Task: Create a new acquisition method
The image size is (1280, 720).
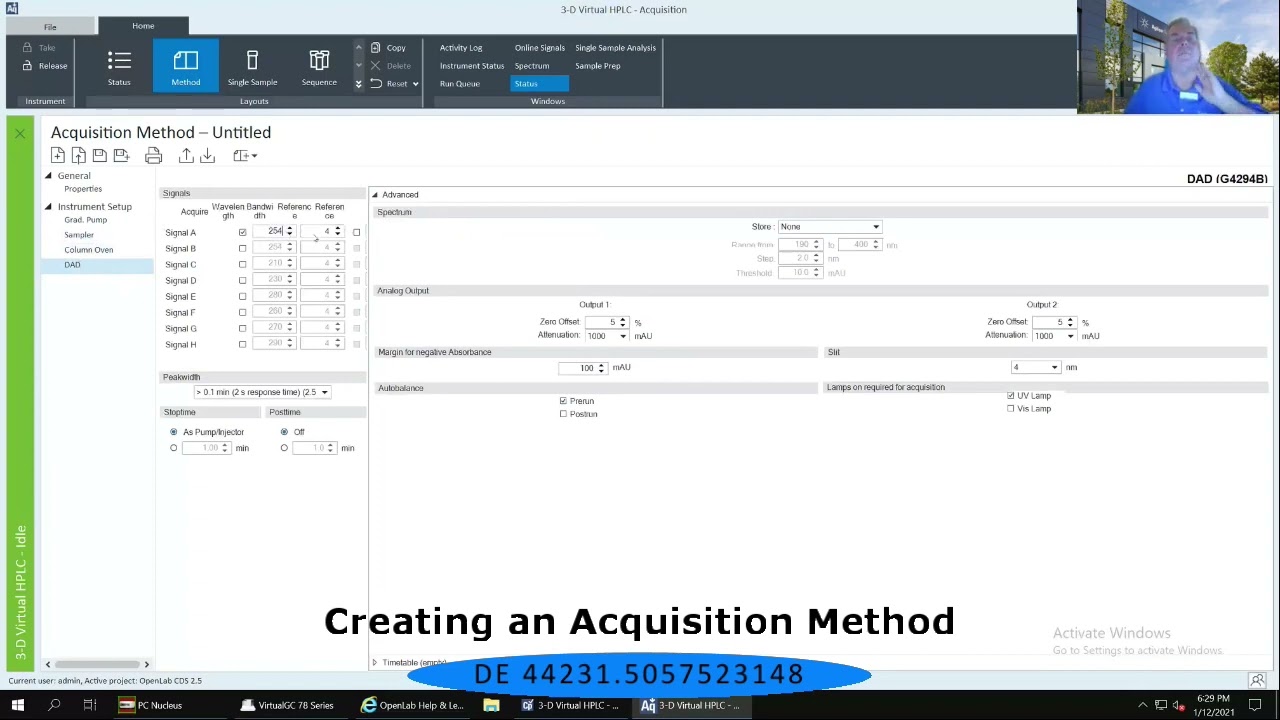Action: [x=58, y=156]
